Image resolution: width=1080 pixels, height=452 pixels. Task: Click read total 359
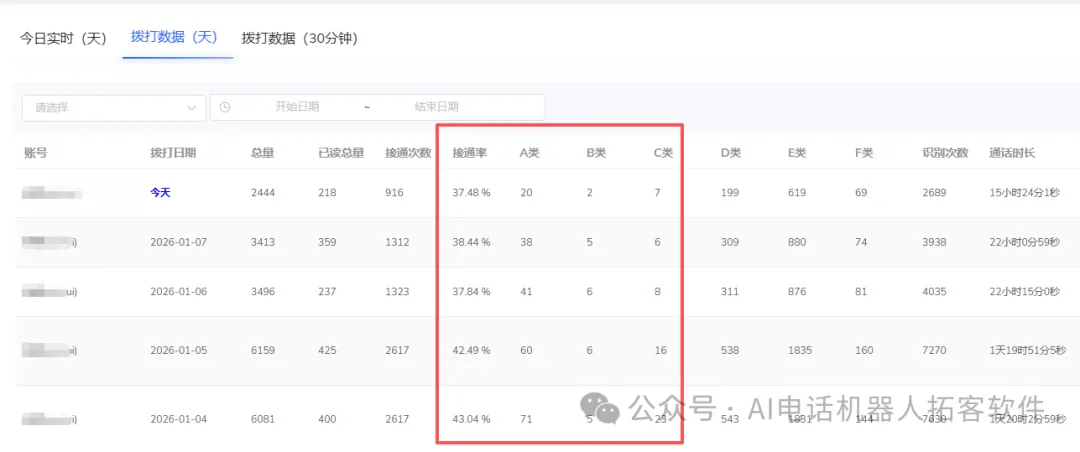tap(327, 243)
